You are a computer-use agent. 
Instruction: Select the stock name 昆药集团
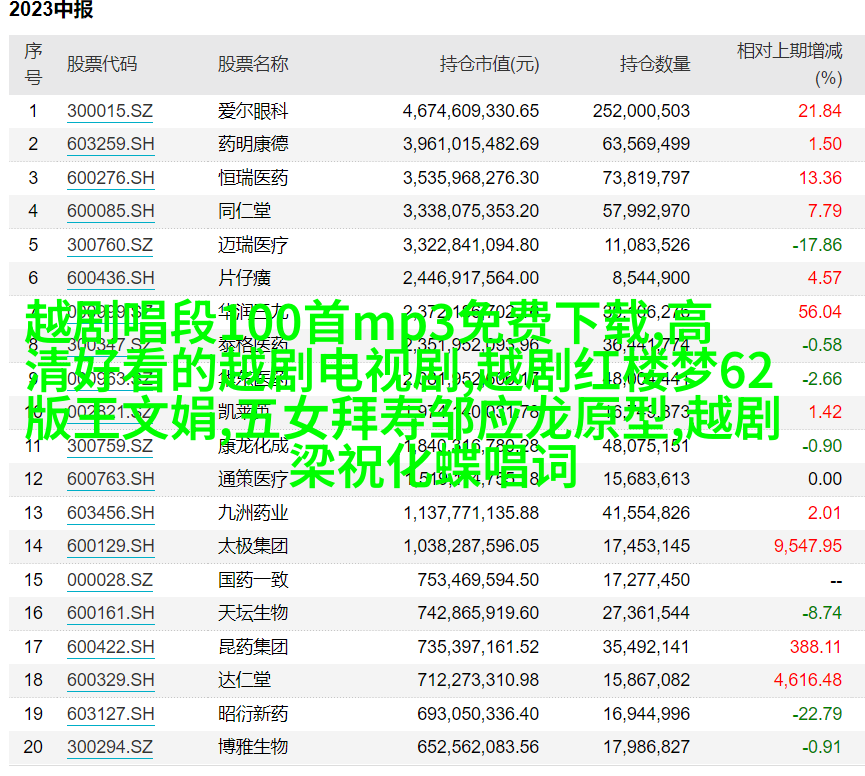pyautogui.click(x=253, y=647)
